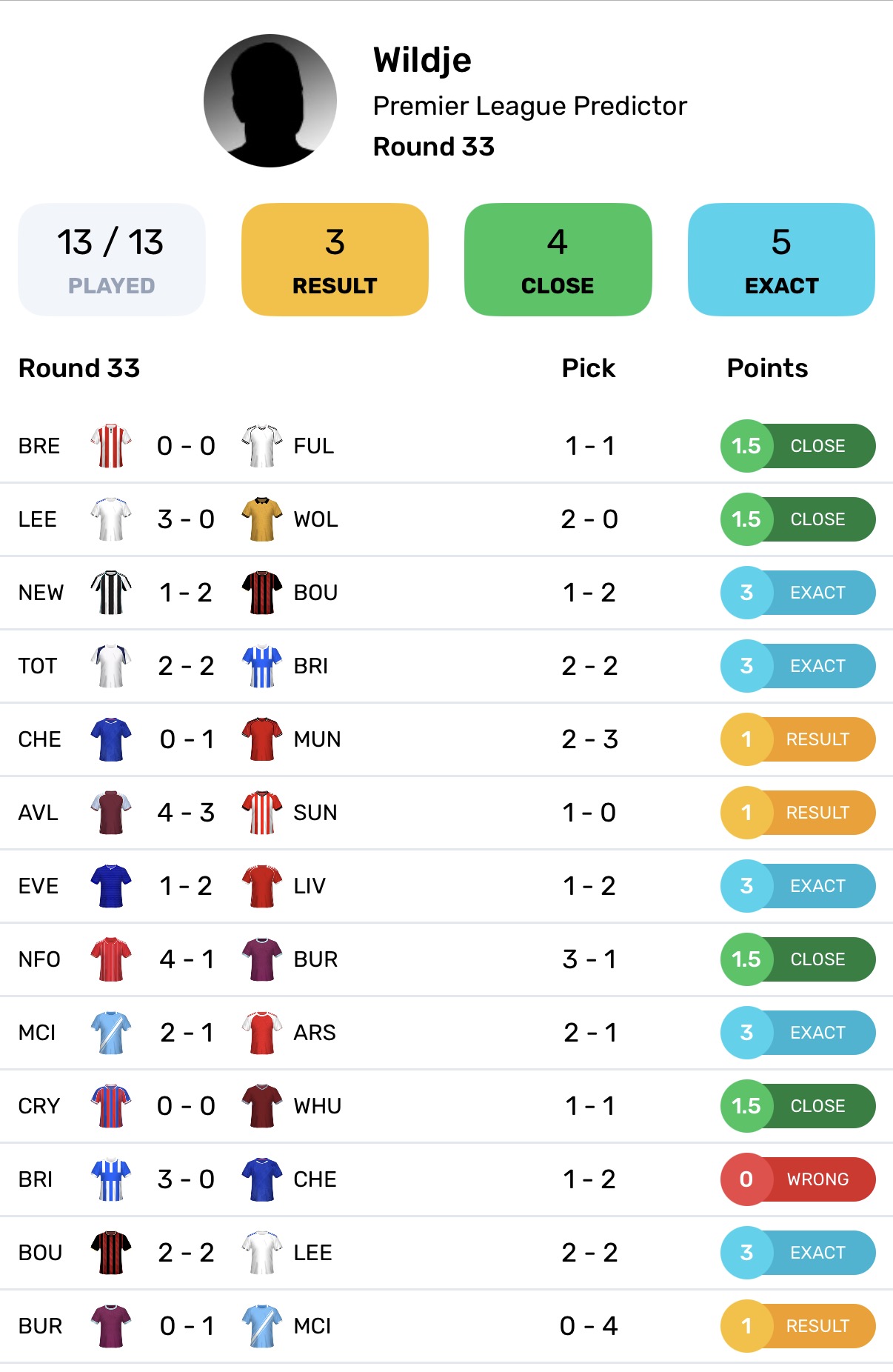Click the 0 - 4 pick for BUR vs MCI
This screenshot has width=893, height=1372.
(589, 1326)
